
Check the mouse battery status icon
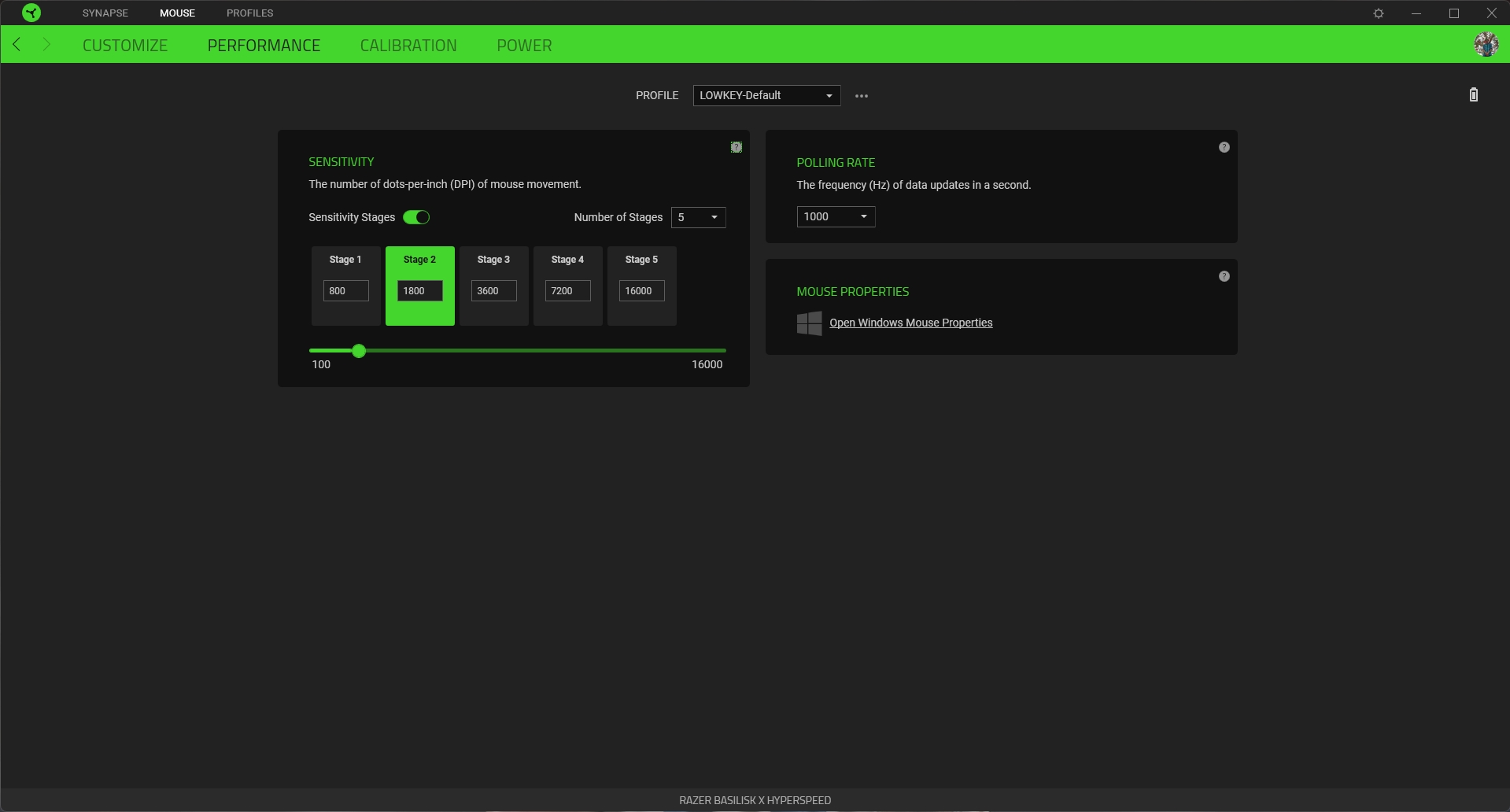[x=1474, y=95]
